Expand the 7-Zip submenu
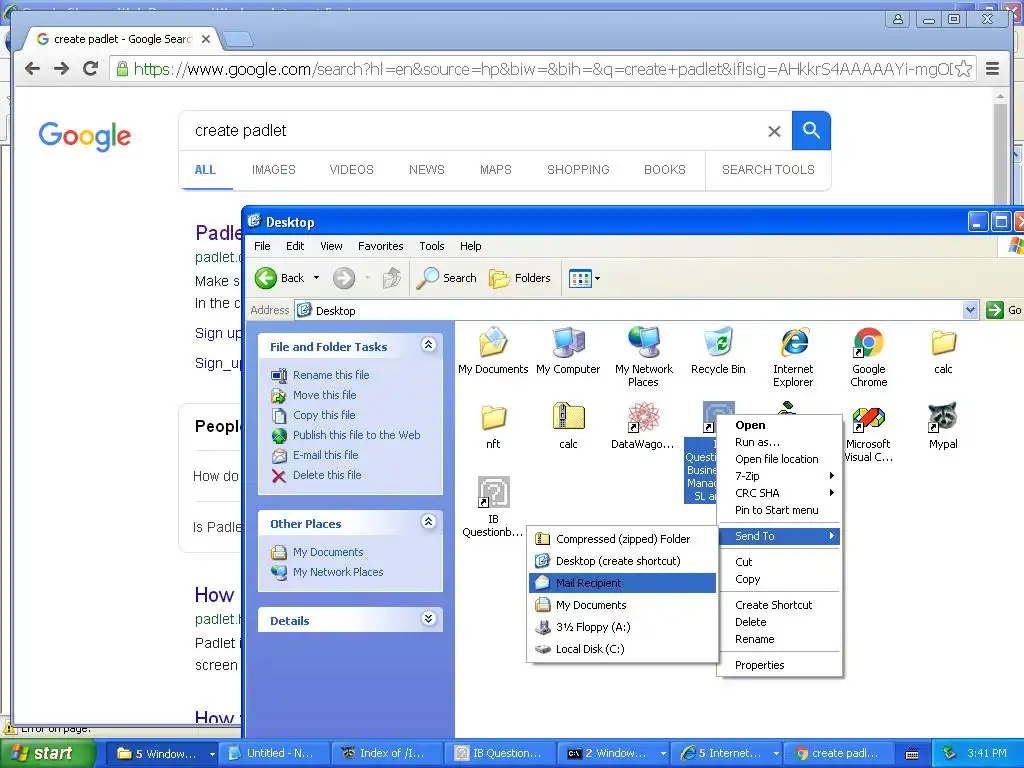The height and width of the screenshot is (768, 1024). [x=778, y=476]
